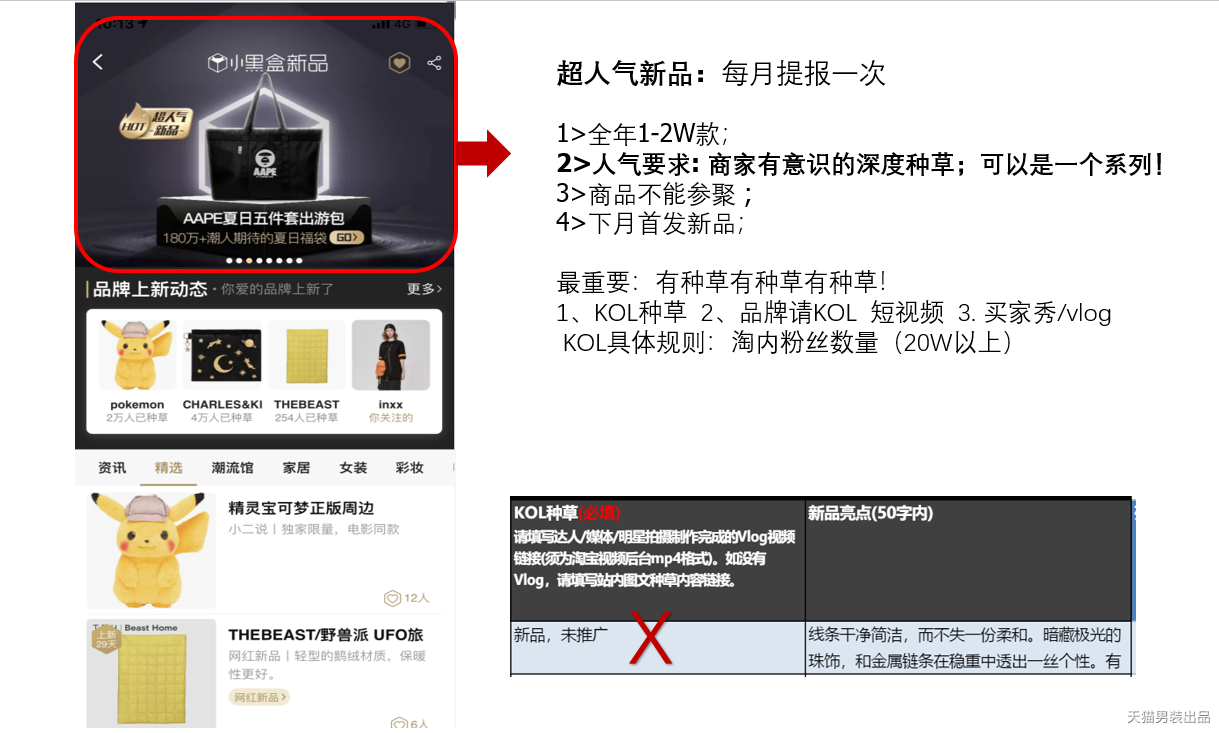Select the KOL具体规则 line
Viewport: 1219px width, 733px height.
tap(788, 342)
